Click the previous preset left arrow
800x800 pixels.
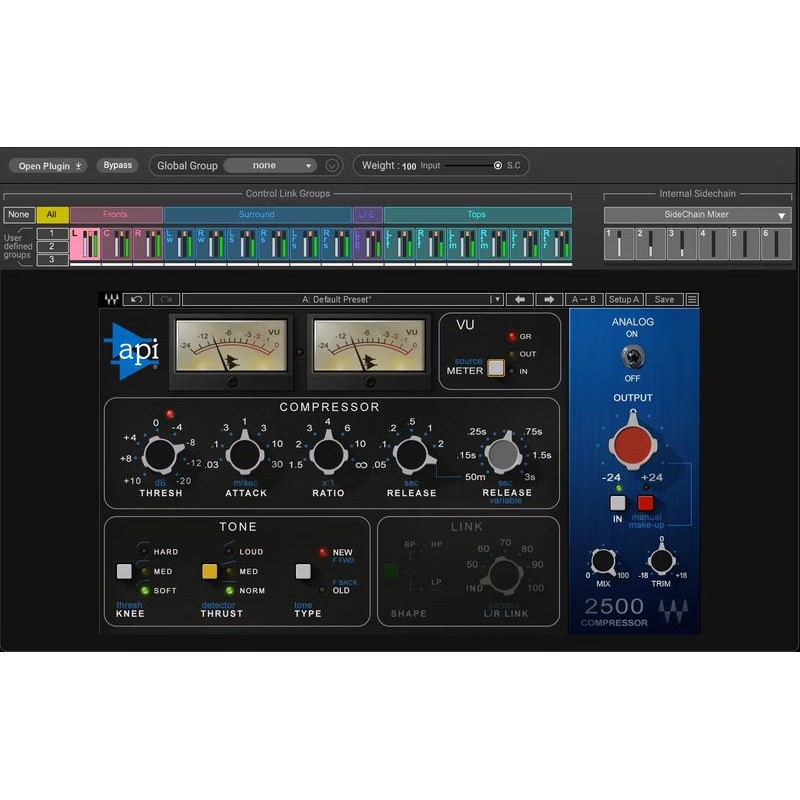(519, 299)
